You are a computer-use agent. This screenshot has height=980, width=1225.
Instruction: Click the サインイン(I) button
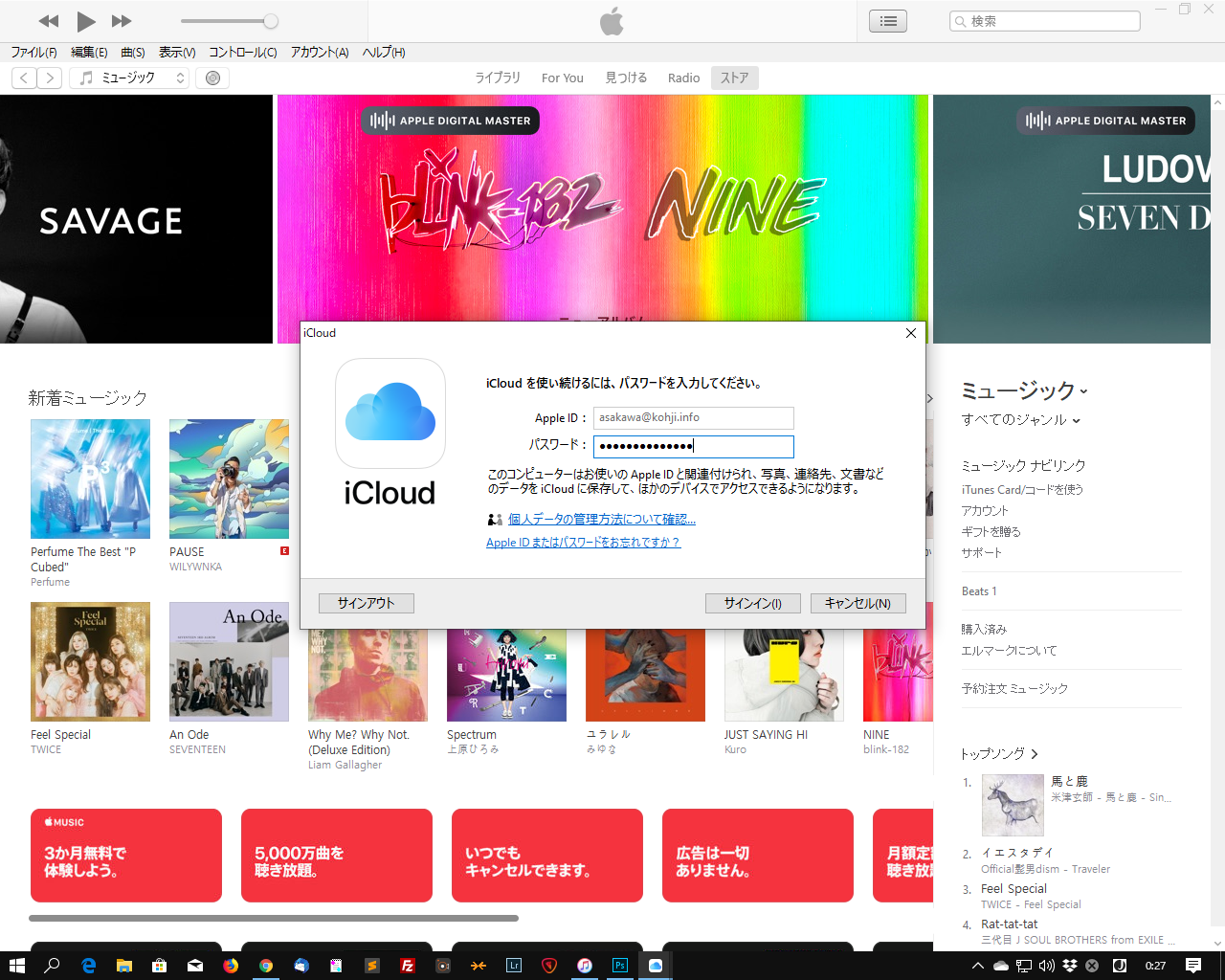pyautogui.click(x=753, y=603)
